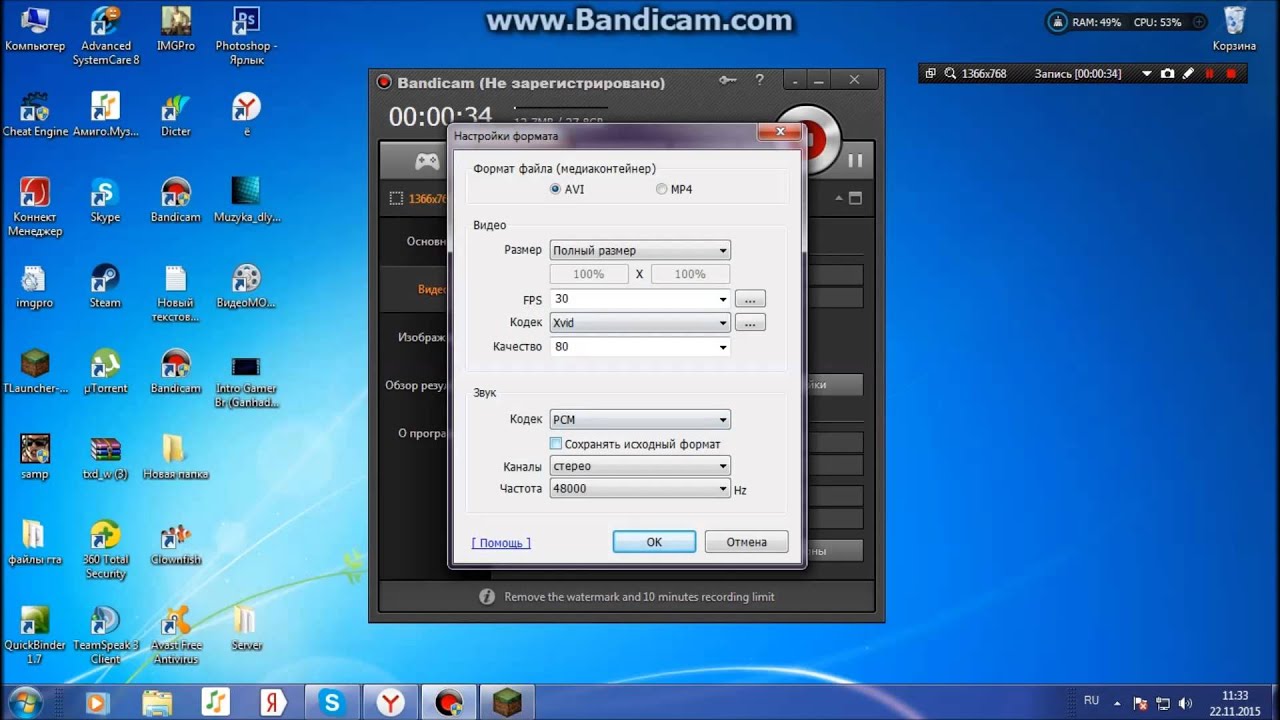Open the Частота dropdown showing 48000
1280x720 pixels.
[640, 489]
